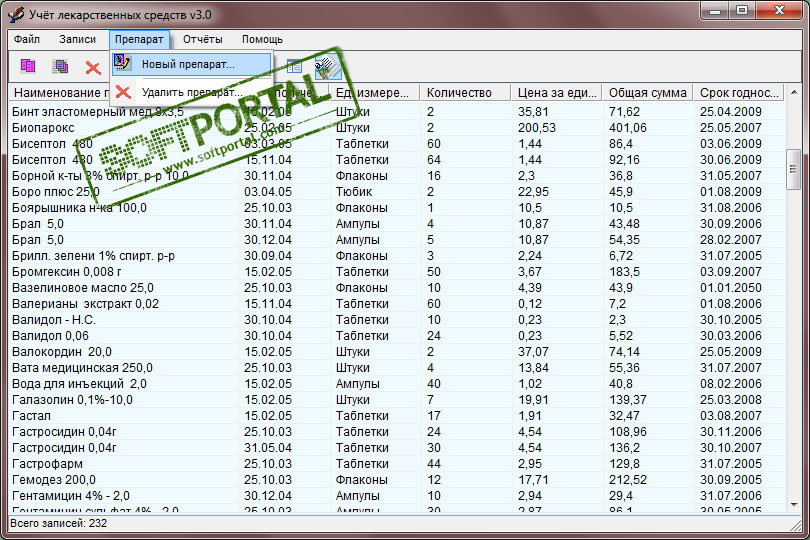This screenshot has width=810, height=540.
Task: Select Борной к-ты 3% спирт. р-р row
Action: click(397, 176)
